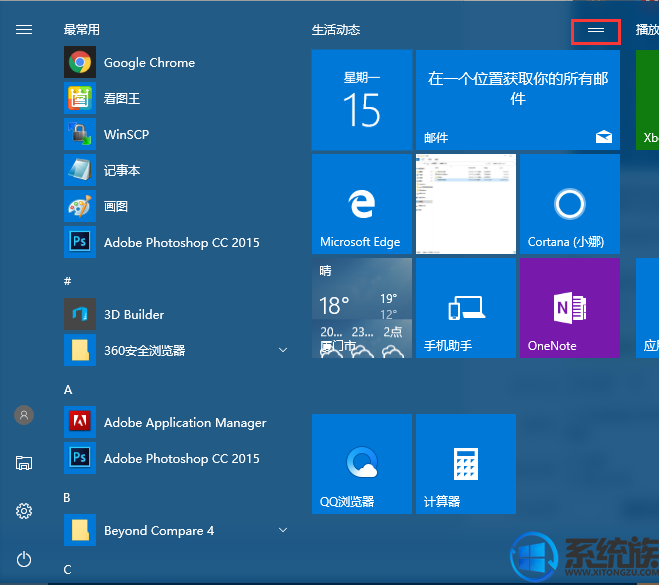The height and width of the screenshot is (585, 659).
Task: Click the C letter index header
Action: click(x=67, y=569)
